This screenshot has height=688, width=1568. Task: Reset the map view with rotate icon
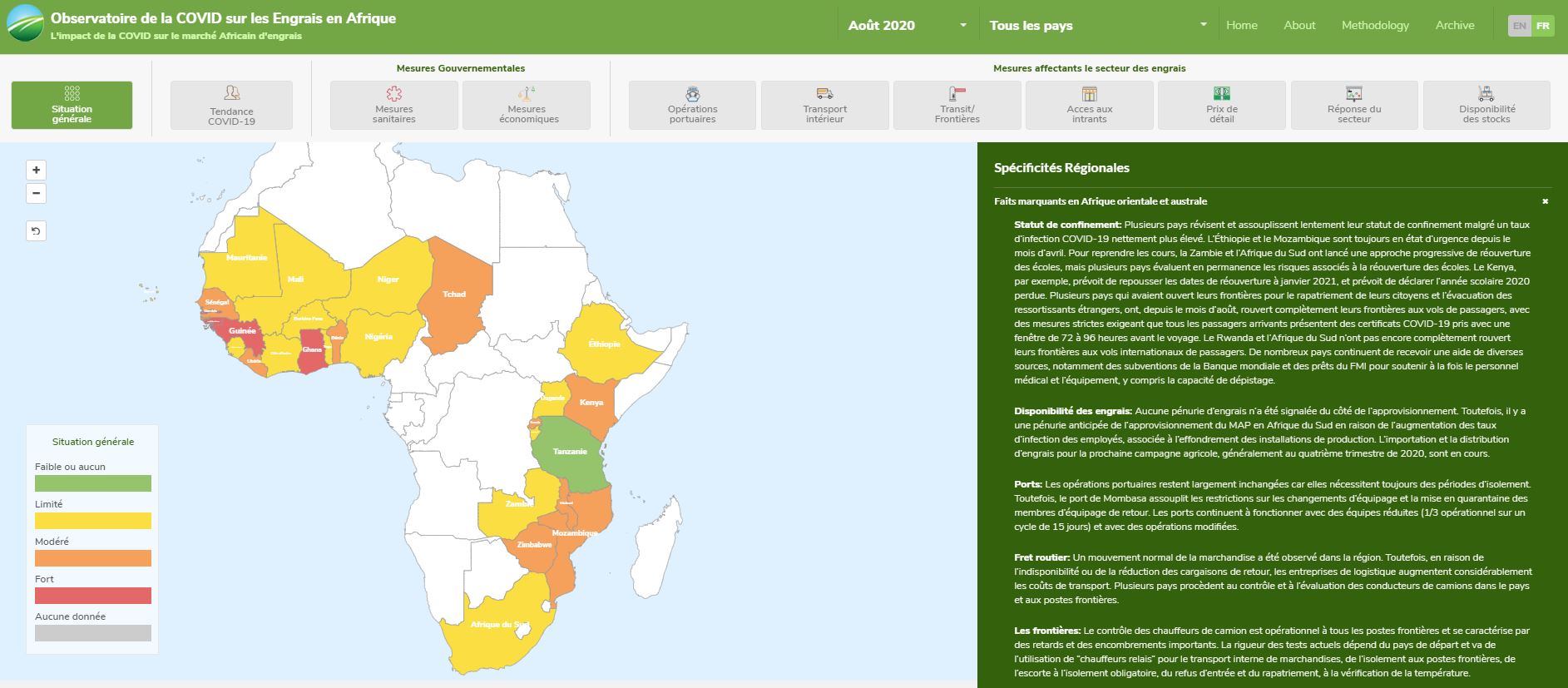[36, 231]
